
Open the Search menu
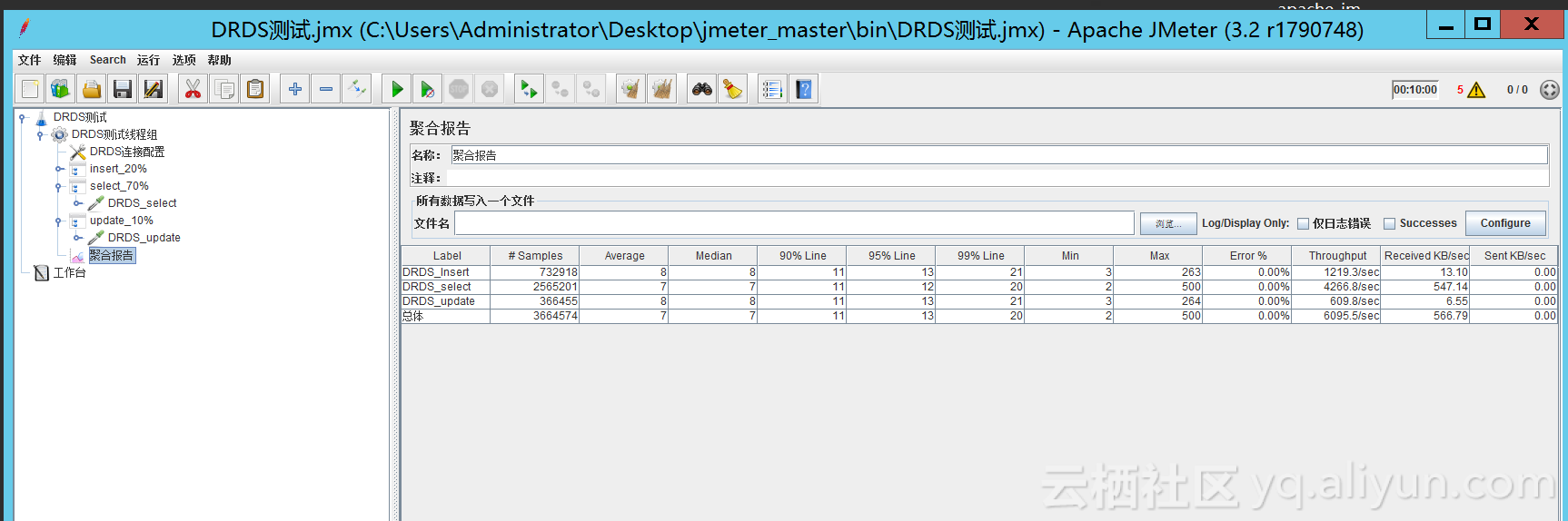click(108, 60)
